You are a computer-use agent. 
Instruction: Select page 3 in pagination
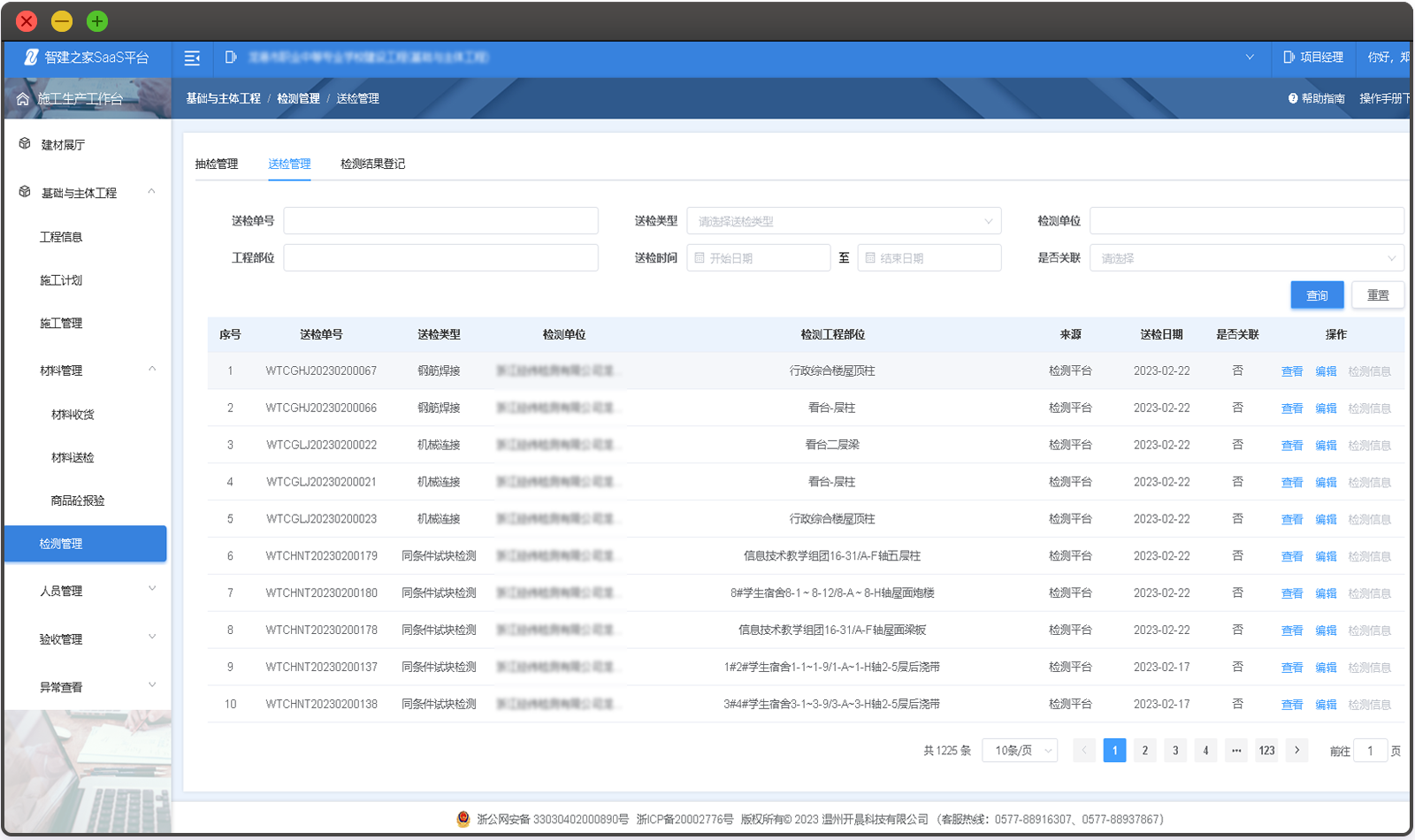[x=1175, y=751]
